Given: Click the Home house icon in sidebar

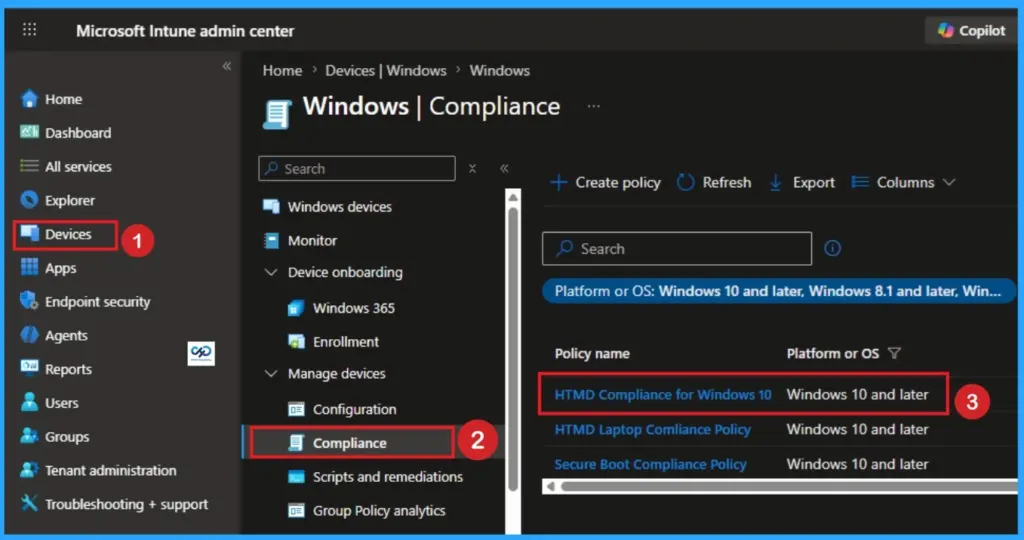Looking at the screenshot, I should coord(29,99).
